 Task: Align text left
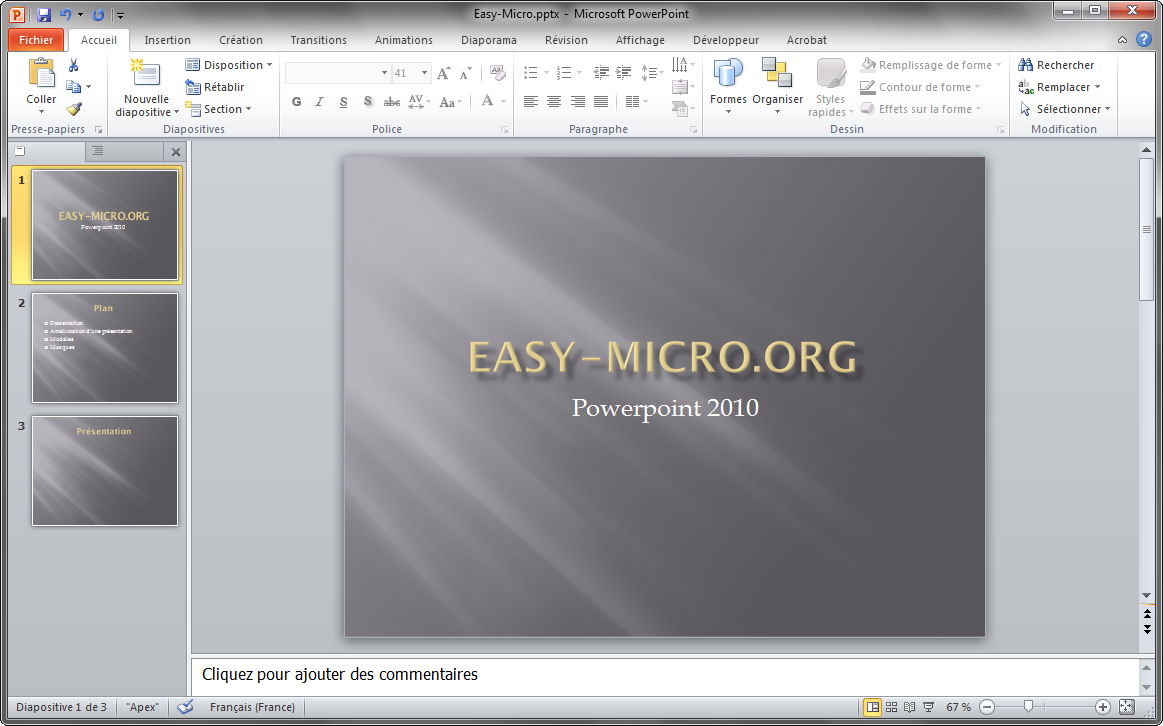coord(530,102)
